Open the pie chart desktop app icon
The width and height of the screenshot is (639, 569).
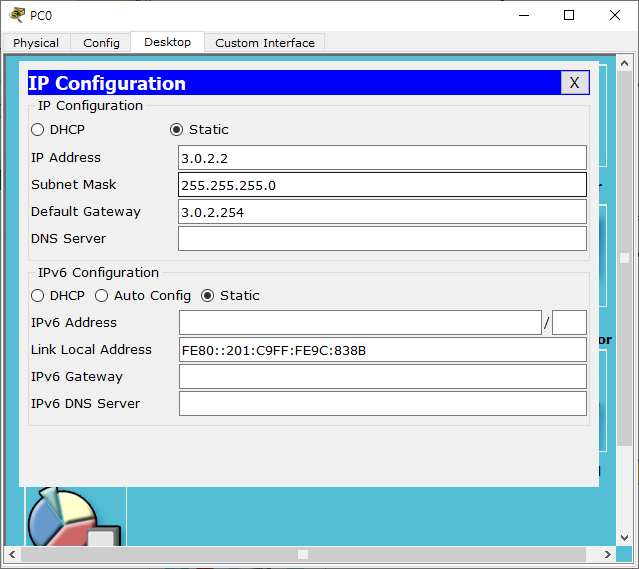[x=76, y=516]
